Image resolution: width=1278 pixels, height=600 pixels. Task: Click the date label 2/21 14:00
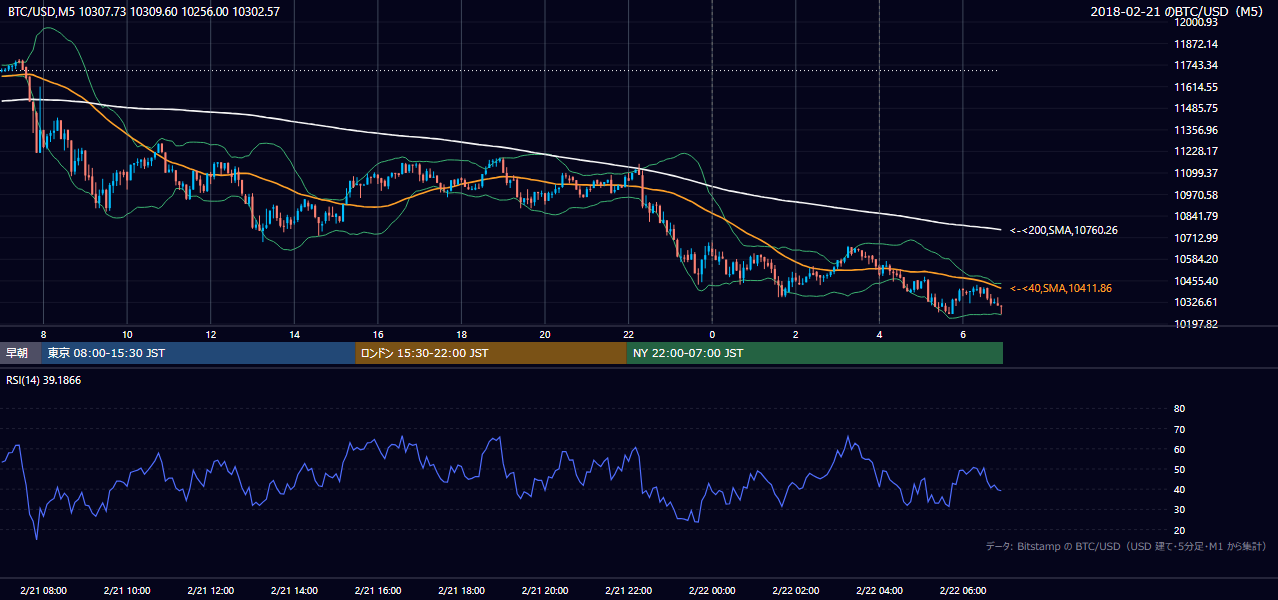coord(294,591)
